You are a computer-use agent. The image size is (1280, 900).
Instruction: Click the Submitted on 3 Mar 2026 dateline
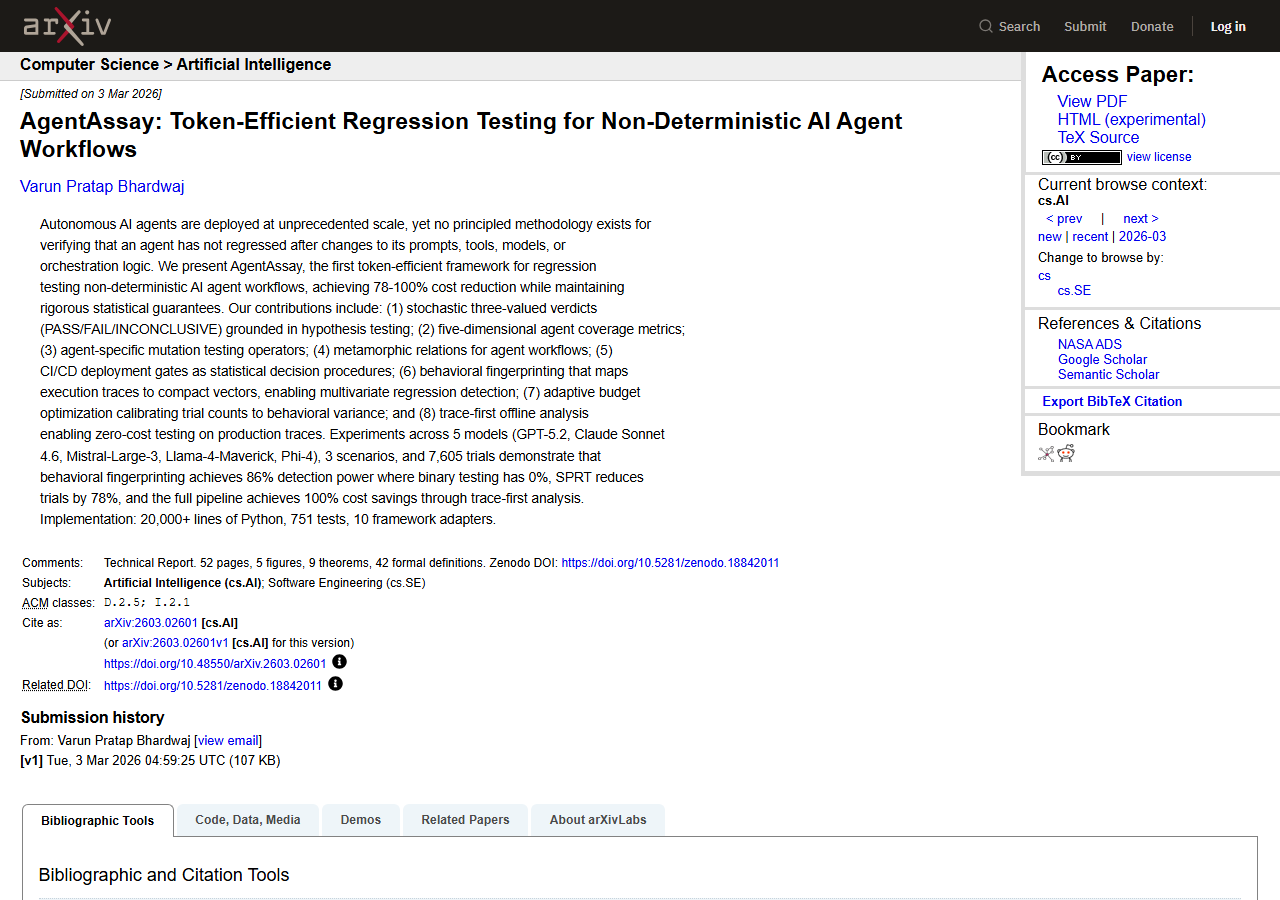coord(91,94)
